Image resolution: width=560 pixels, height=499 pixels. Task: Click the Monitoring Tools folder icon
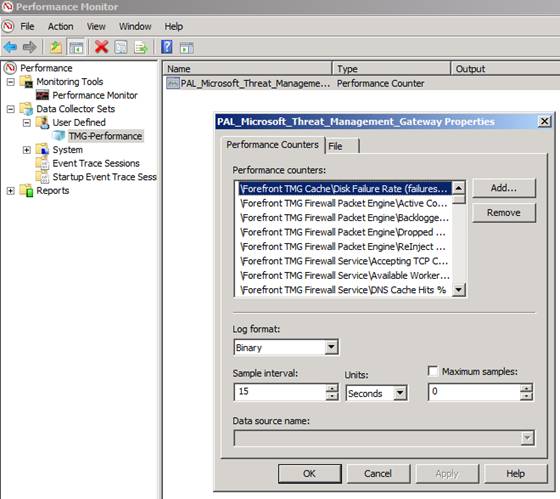pyautogui.click(x=26, y=82)
